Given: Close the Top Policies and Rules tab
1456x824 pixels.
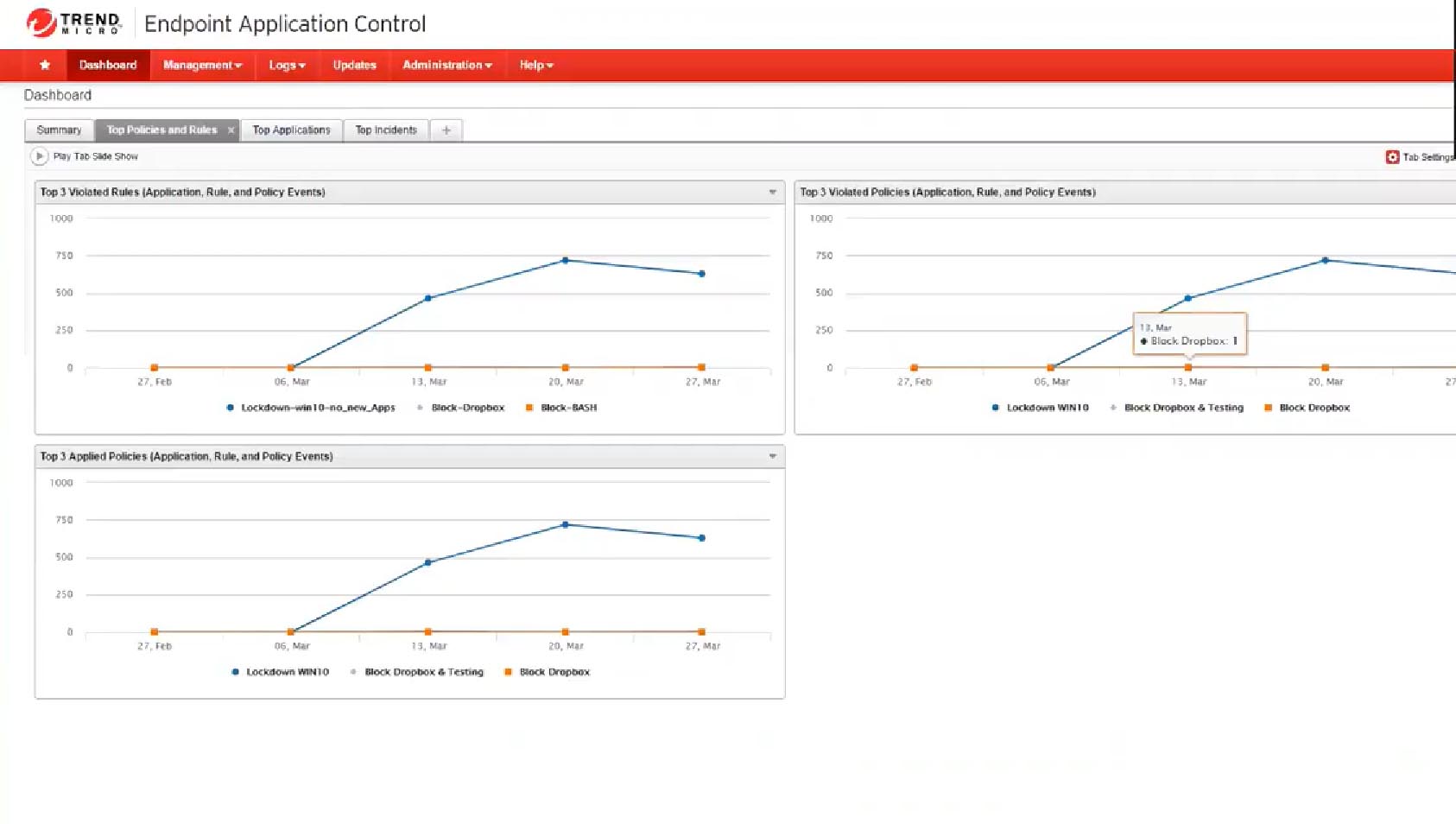Looking at the screenshot, I should [231, 130].
